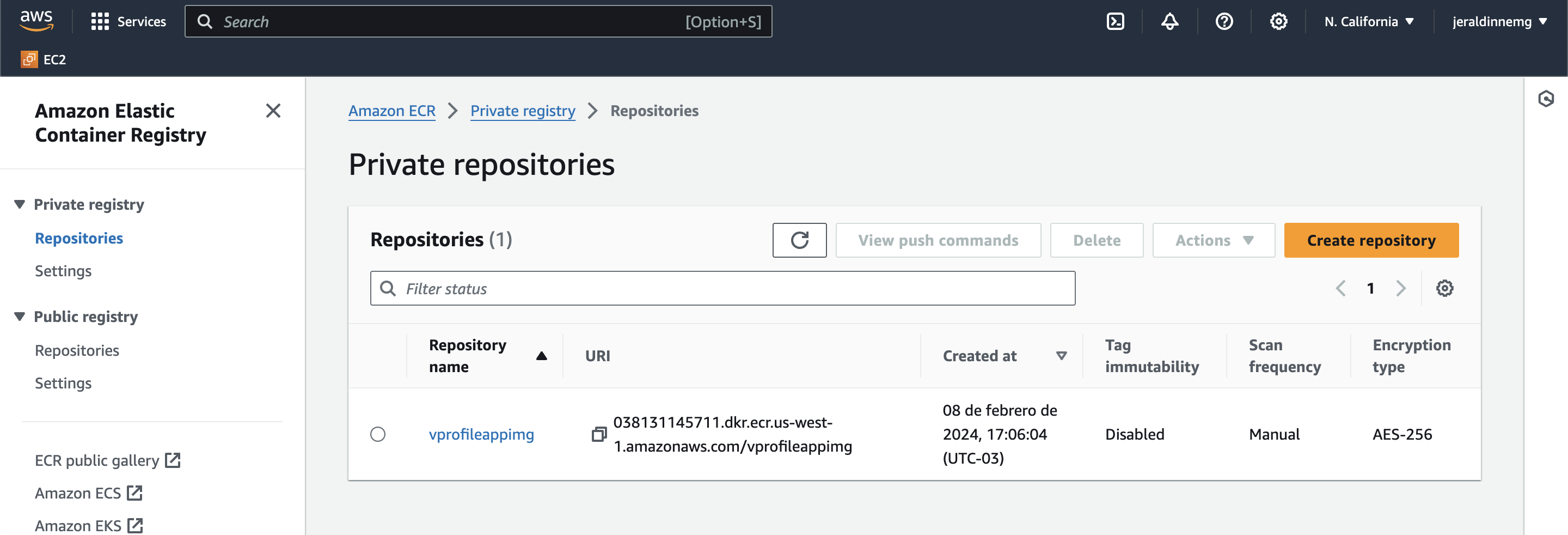Click the Amazon EKS external link icon
The height and width of the screenshot is (535, 1568).
(x=135, y=525)
